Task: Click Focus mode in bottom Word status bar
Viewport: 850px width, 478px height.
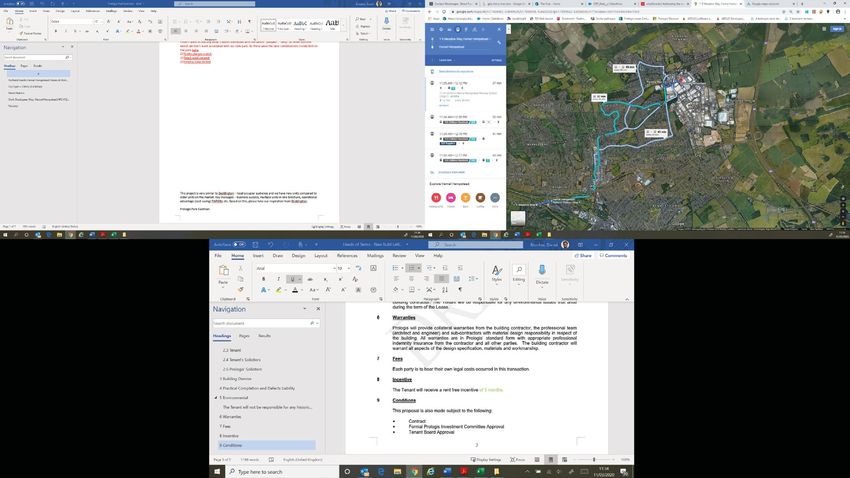Action: (518, 460)
